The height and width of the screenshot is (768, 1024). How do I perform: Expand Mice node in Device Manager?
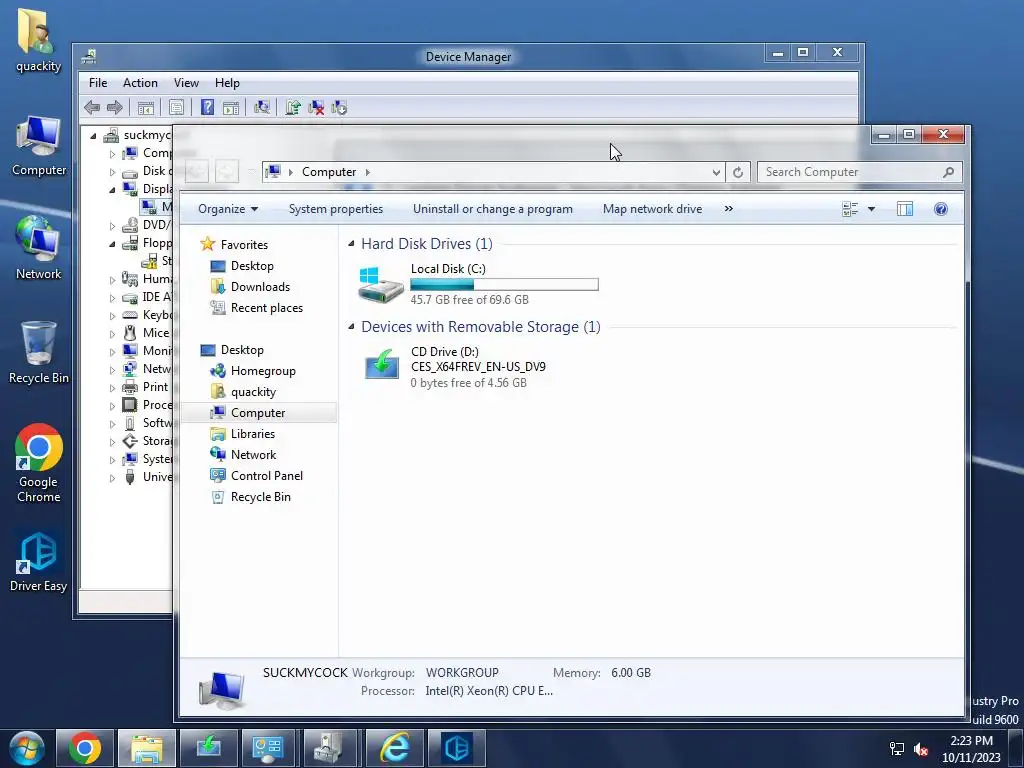click(x=112, y=334)
